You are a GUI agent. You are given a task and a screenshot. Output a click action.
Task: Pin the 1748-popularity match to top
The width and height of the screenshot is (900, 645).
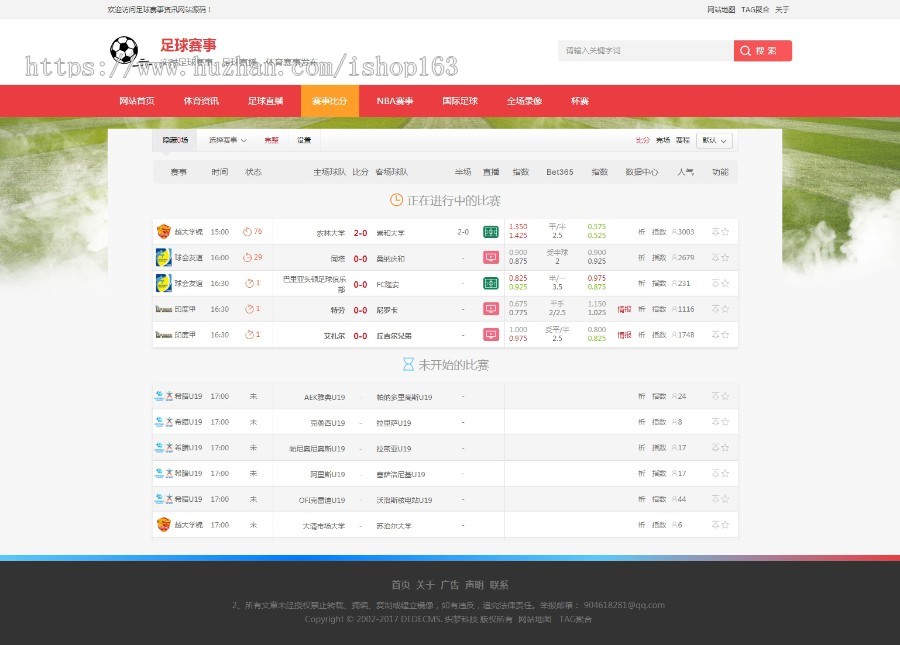(x=715, y=335)
